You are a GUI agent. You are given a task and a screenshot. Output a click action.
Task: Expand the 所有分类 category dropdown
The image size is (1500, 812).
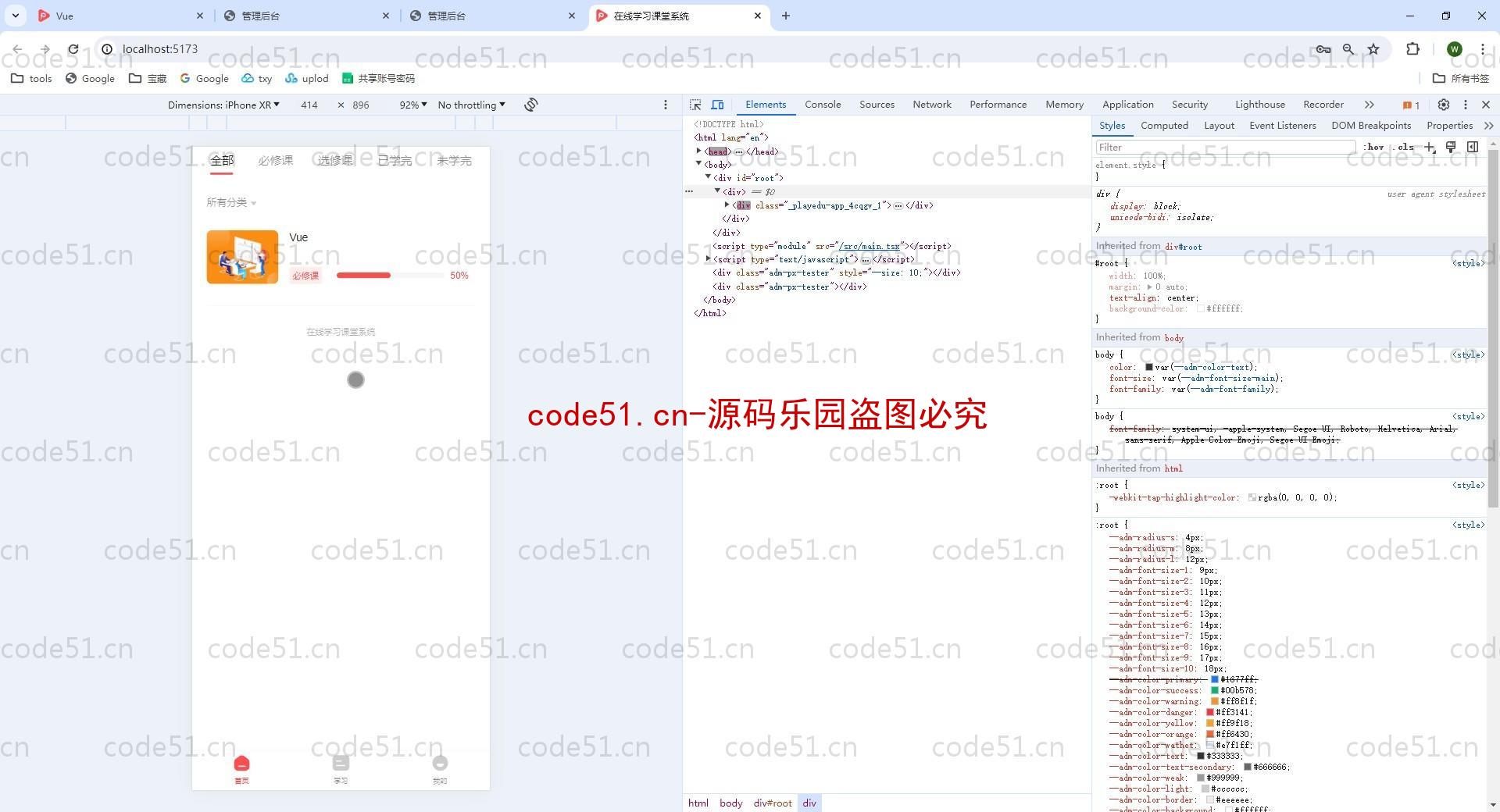click(x=231, y=202)
